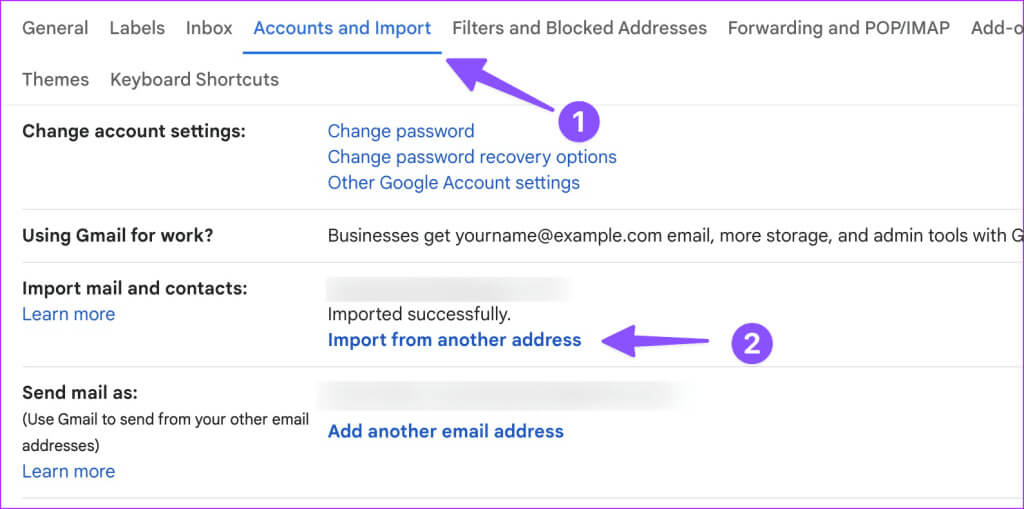Open Other Google Account settings
The width and height of the screenshot is (1024, 509).
[453, 183]
